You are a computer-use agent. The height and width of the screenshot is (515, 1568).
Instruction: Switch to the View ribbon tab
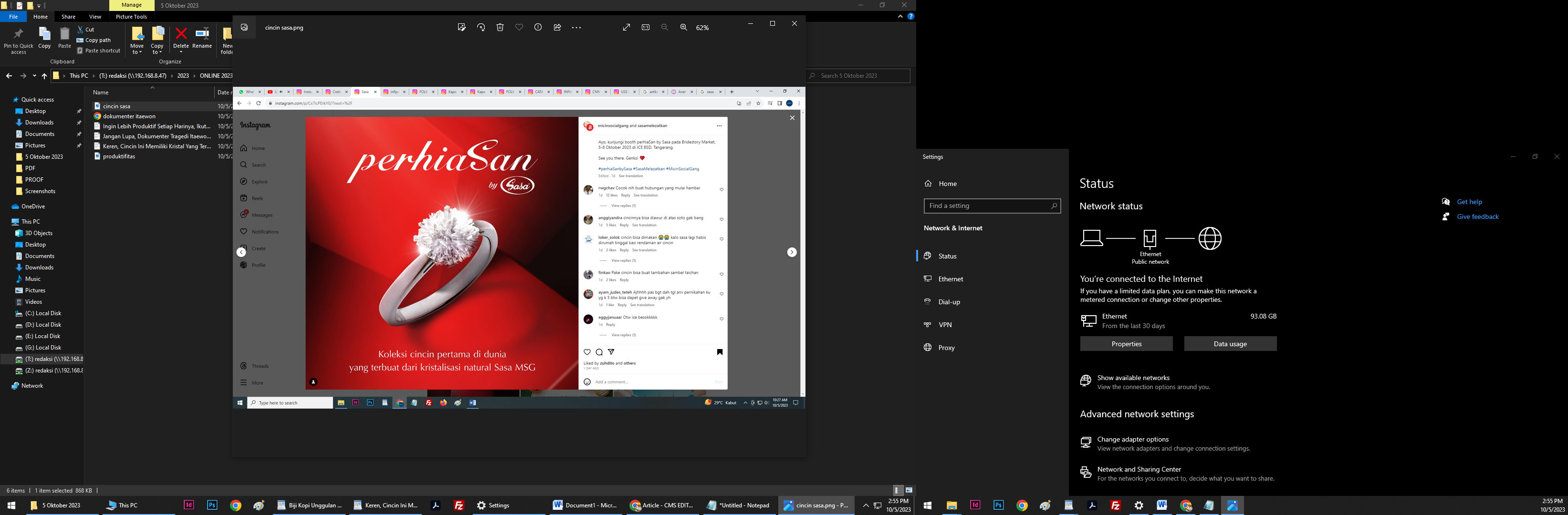point(95,16)
